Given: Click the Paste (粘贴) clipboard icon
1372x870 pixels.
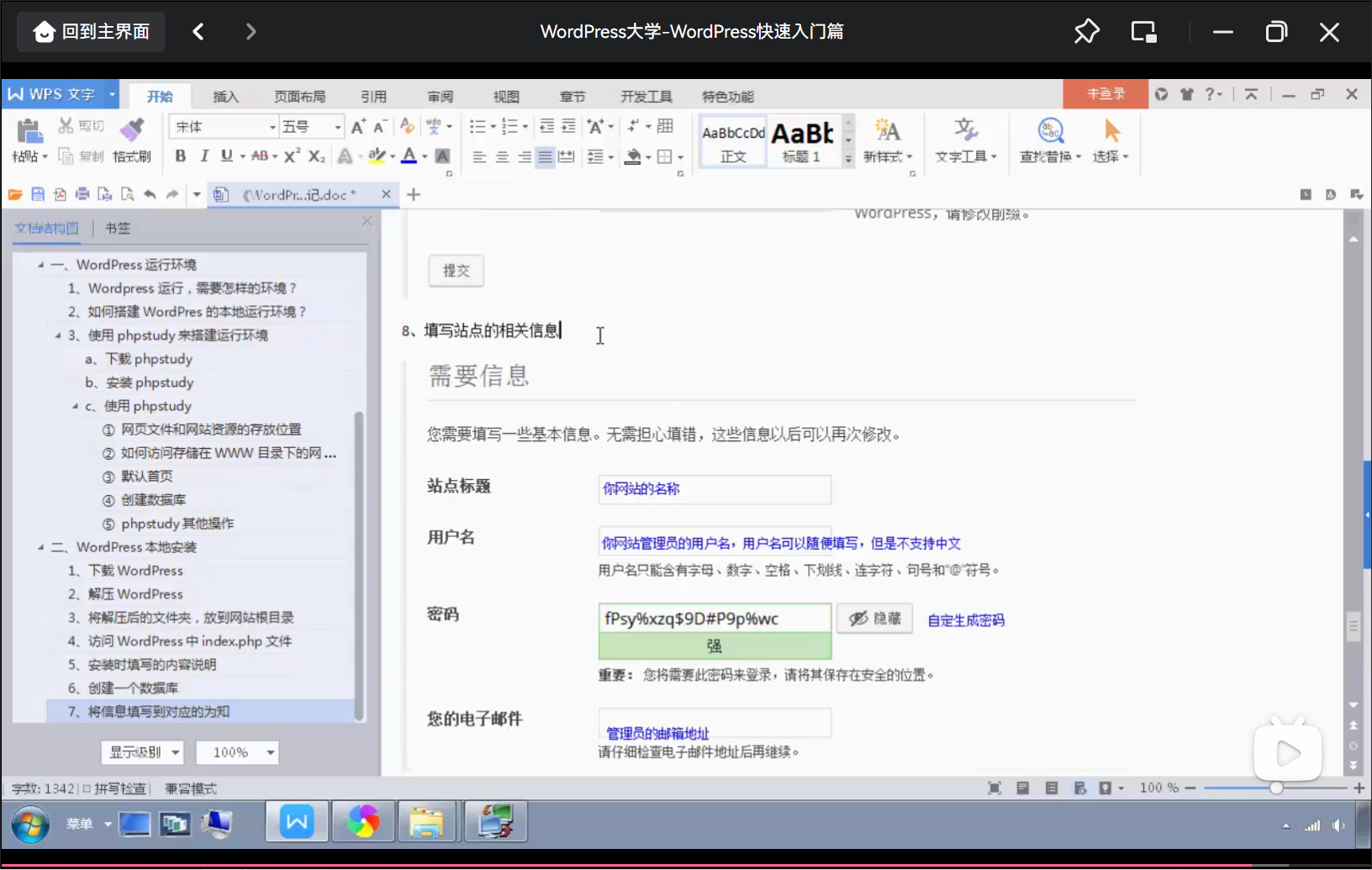Looking at the screenshot, I should coord(29,130).
